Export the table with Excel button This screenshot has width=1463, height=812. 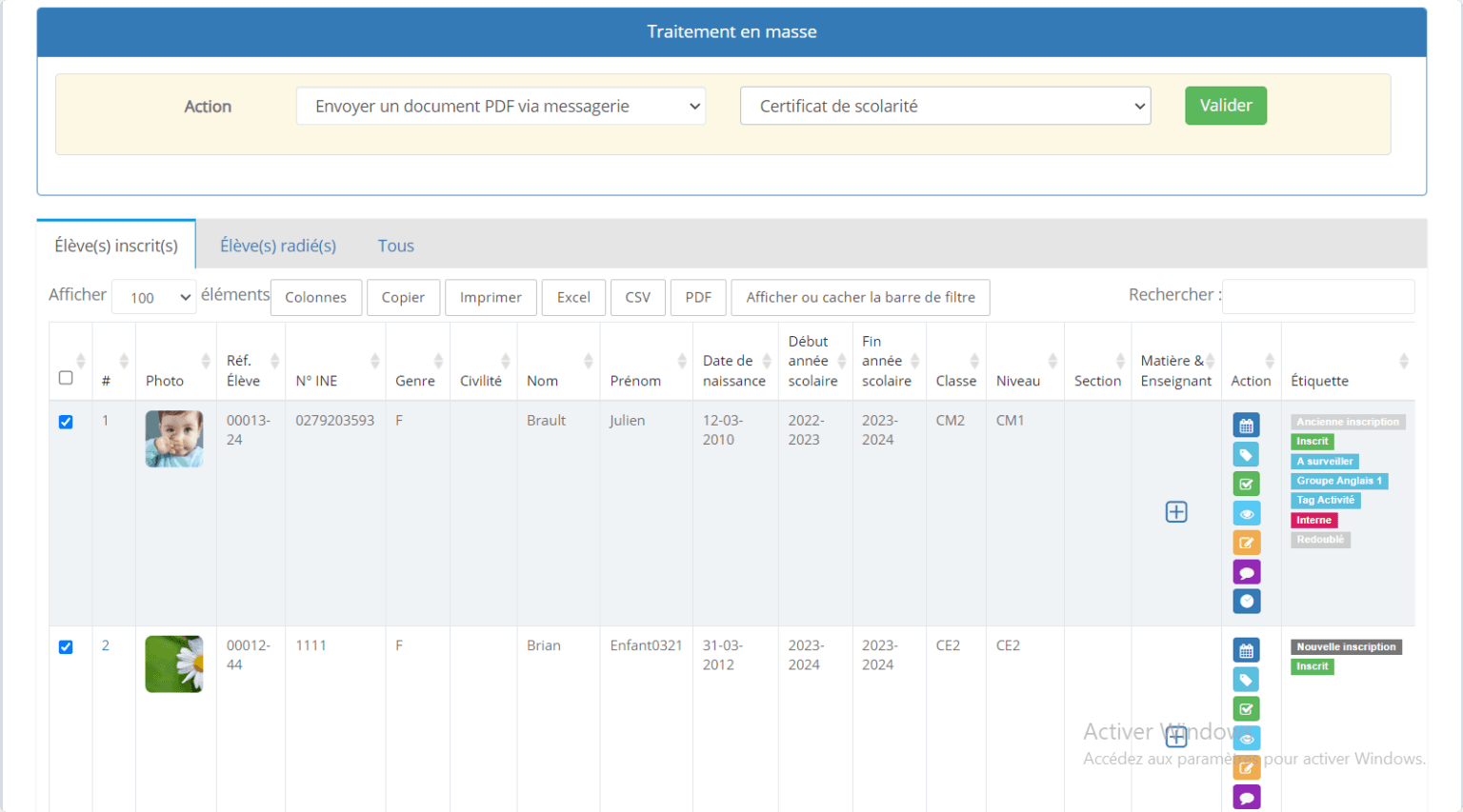[573, 297]
